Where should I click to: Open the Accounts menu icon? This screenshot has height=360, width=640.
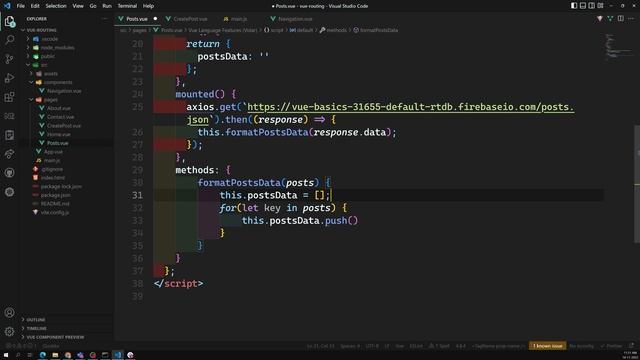[9, 313]
